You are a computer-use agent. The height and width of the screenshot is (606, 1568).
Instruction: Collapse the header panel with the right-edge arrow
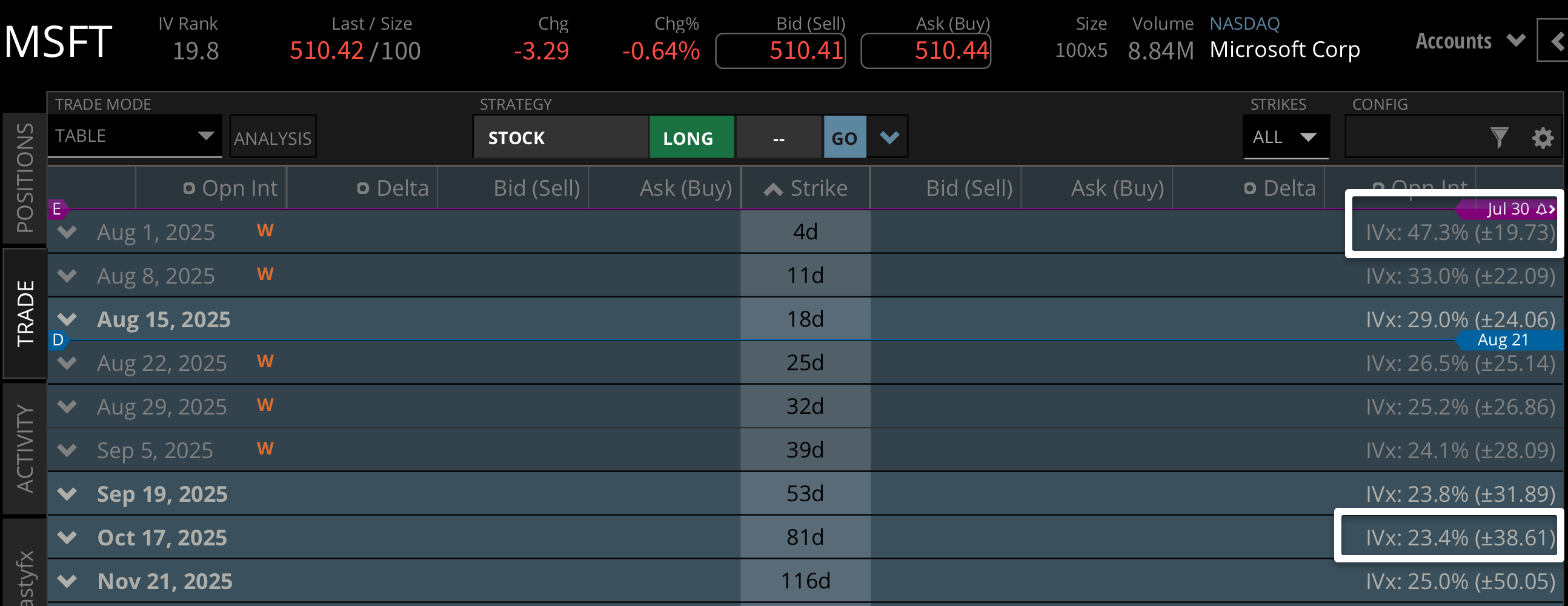click(1558, 41)
